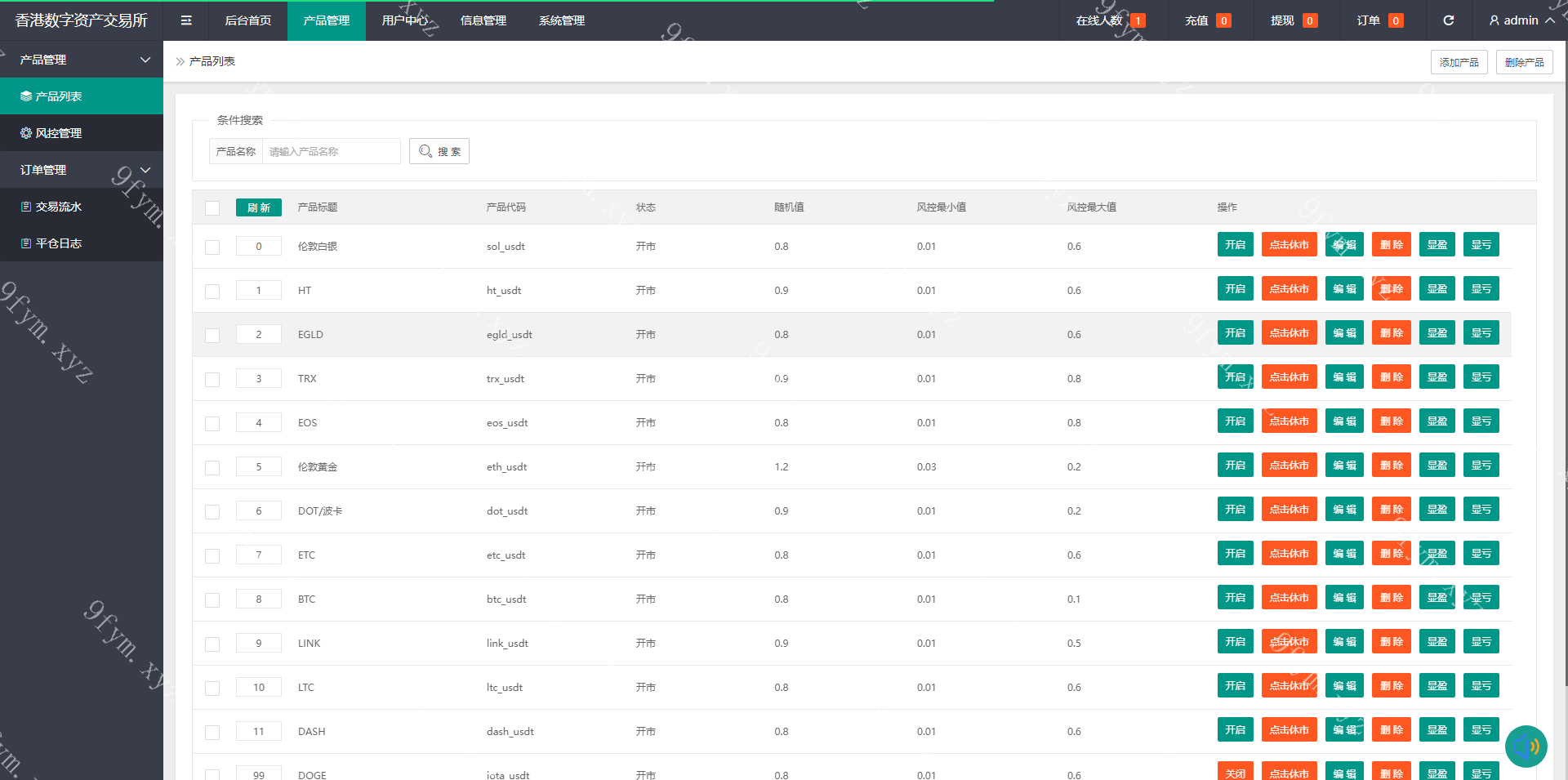Click the 香港数字资产交易所 logo title
Viewport: 1568px width, 780px height.
[x=82, y=20]
